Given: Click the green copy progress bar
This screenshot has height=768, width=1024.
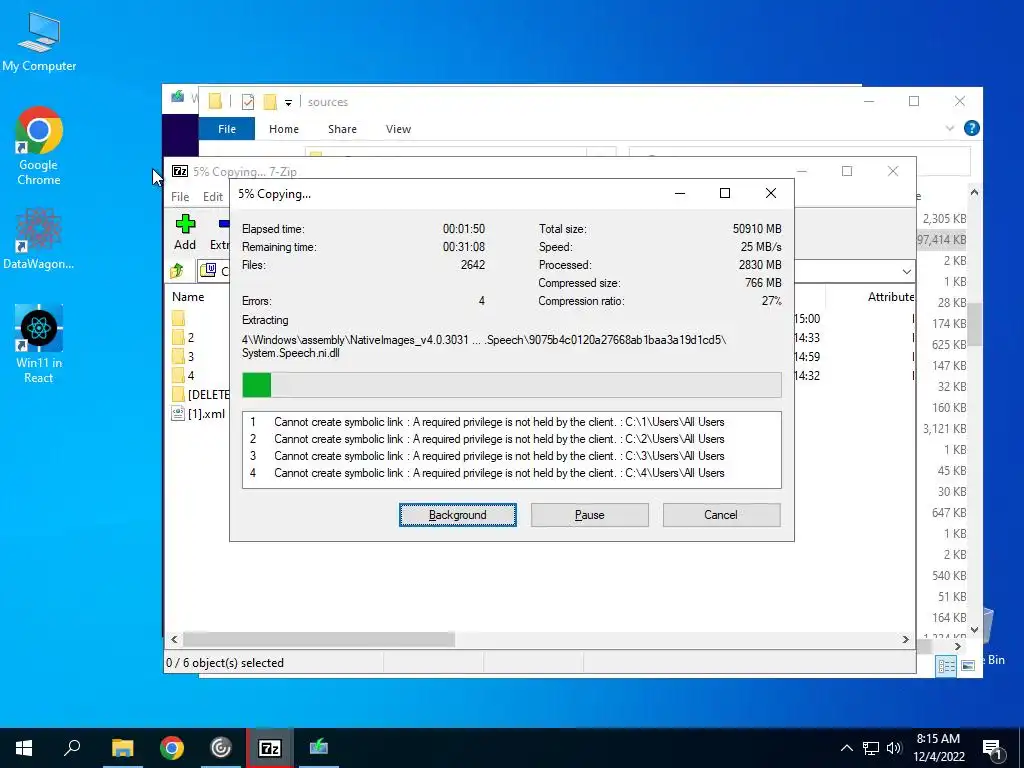Looking at the screenshot, I should pyautogui.click(x=257, y=385).
